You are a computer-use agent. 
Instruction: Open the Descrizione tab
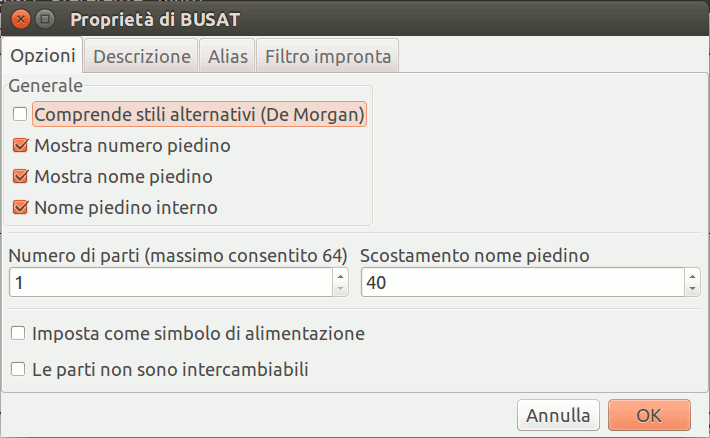142,56
